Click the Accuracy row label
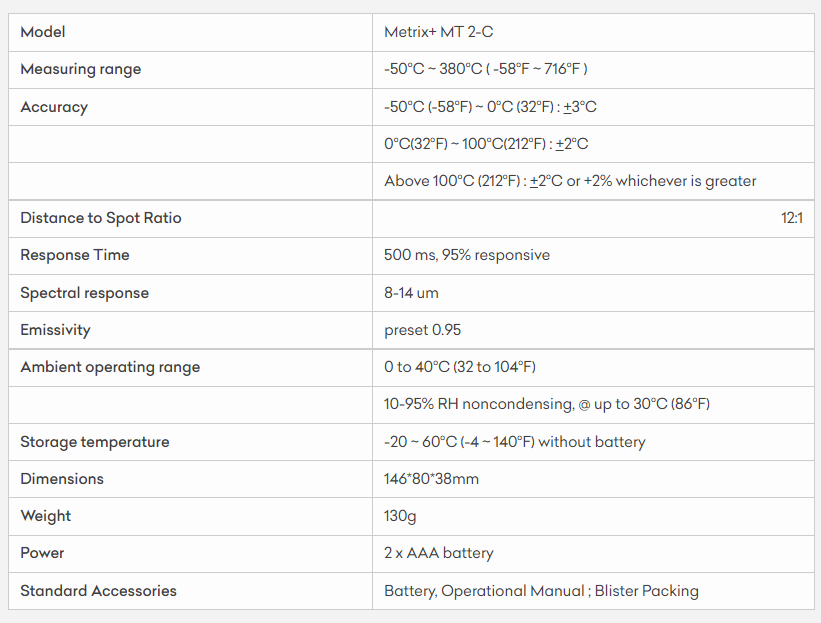 [x=54, y=107]
